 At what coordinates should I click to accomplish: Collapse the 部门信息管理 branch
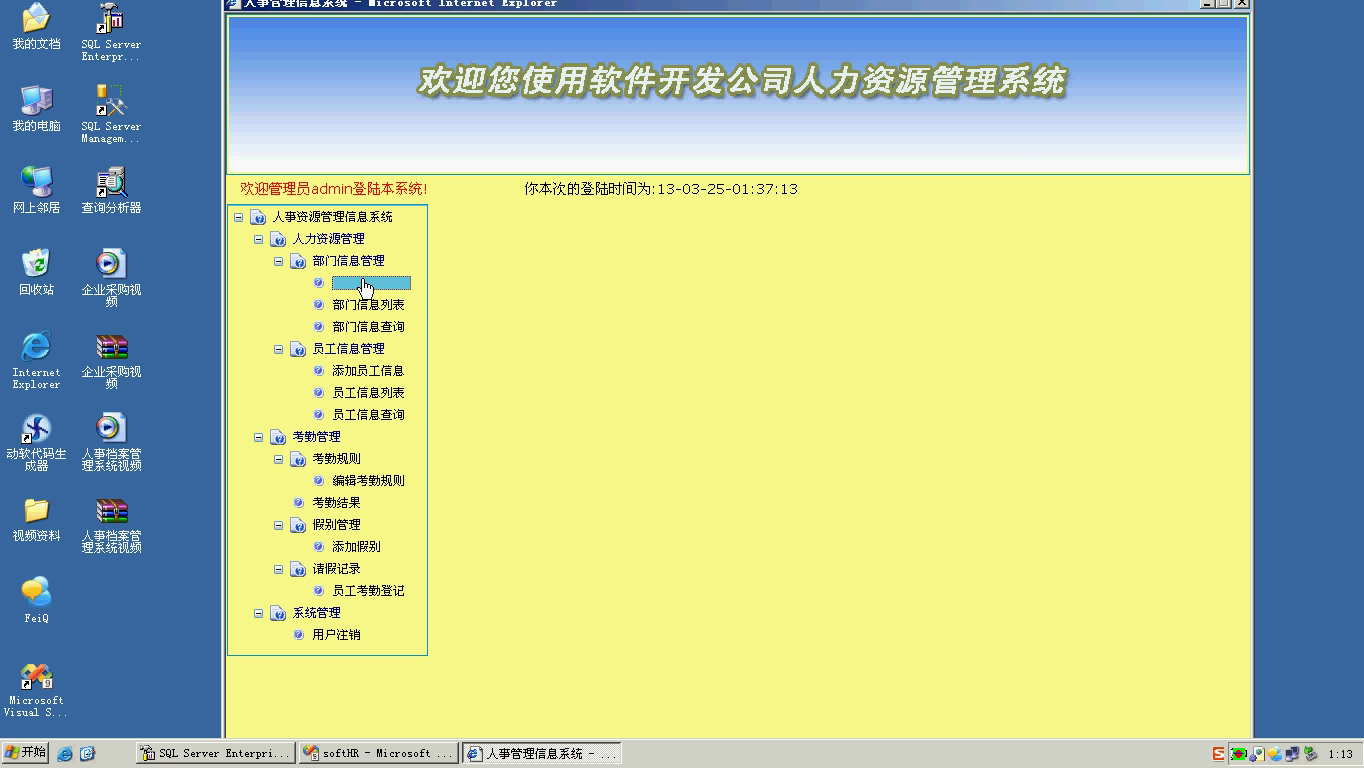pos(279,261)
